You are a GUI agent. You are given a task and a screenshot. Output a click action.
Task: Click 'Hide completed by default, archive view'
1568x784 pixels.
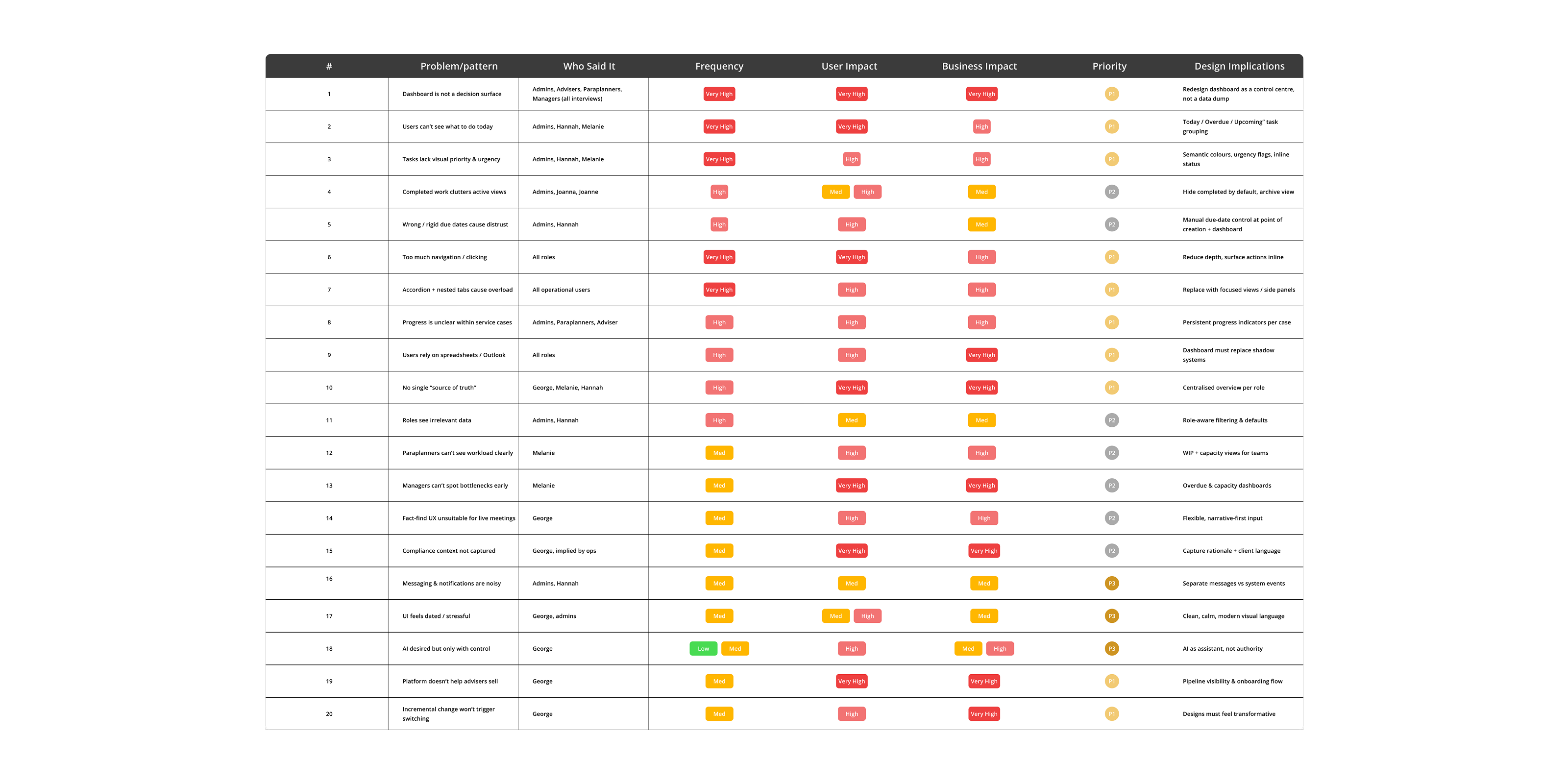pos(1238,192)
